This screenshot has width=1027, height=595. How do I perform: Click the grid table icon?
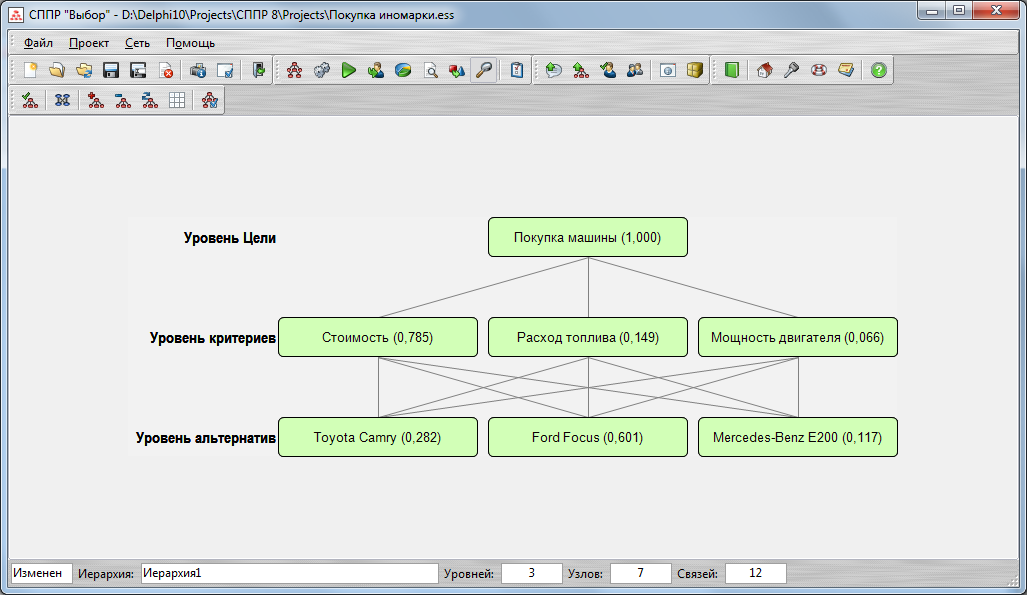point(176,100)
